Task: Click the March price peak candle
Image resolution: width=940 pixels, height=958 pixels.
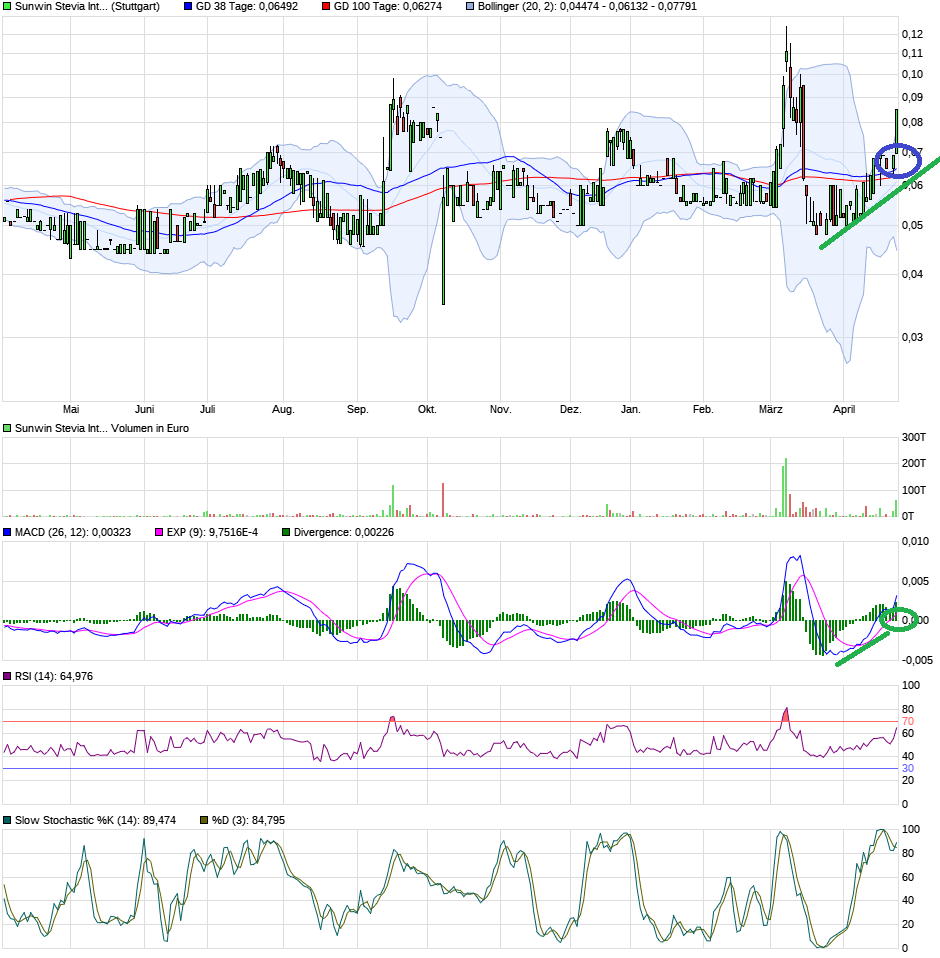Action: coord(787,57)
